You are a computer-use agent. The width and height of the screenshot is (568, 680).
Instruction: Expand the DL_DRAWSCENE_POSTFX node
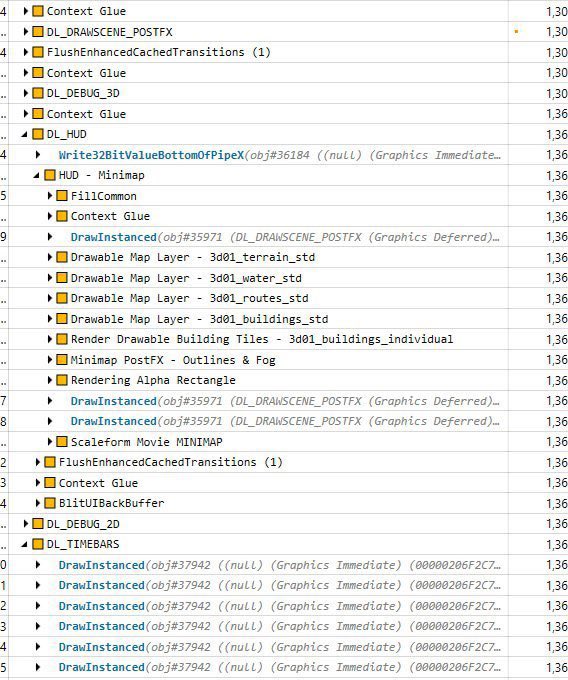point(26,32)
